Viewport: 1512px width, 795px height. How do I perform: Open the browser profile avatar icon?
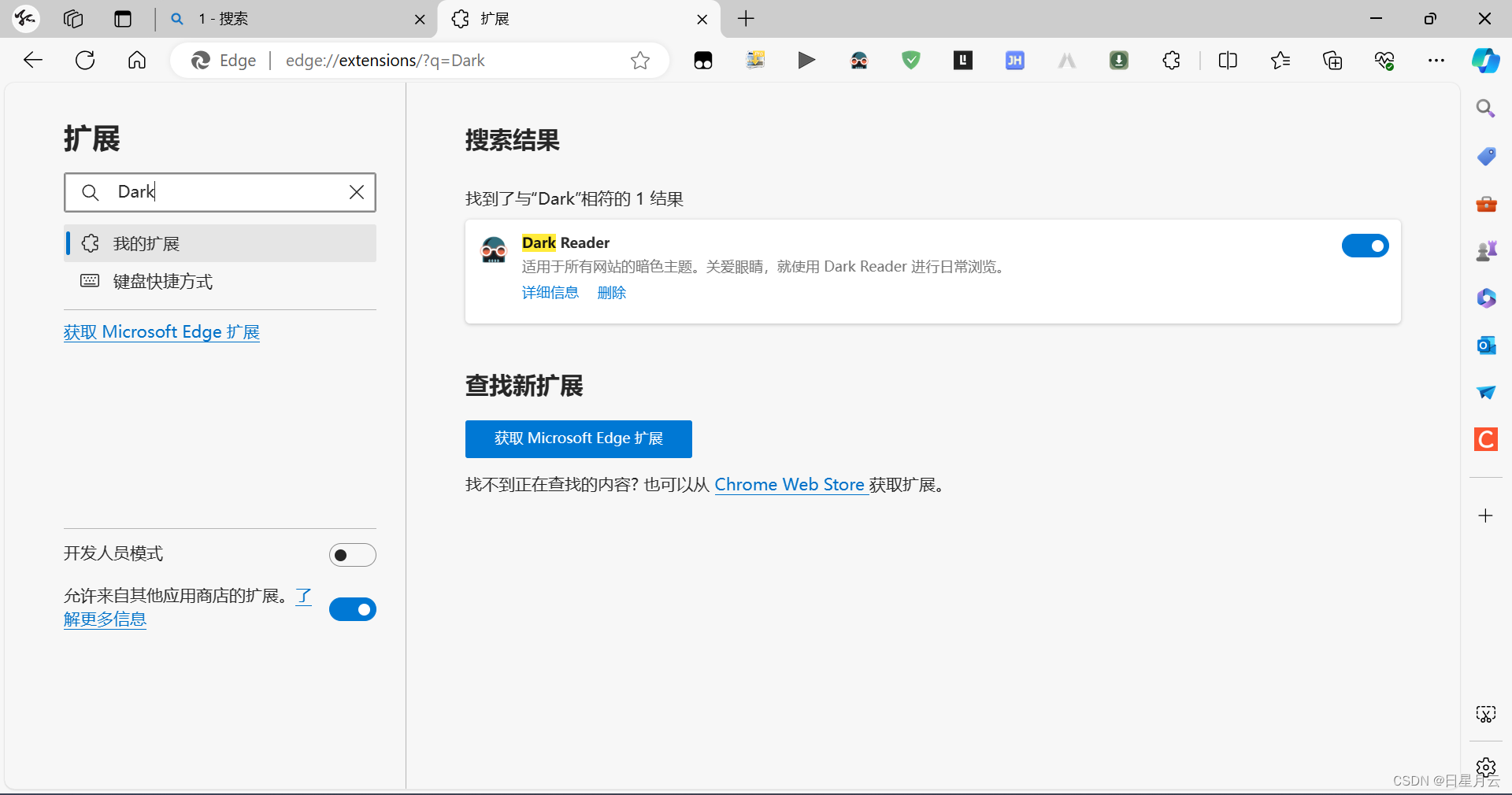coord(26,19)
